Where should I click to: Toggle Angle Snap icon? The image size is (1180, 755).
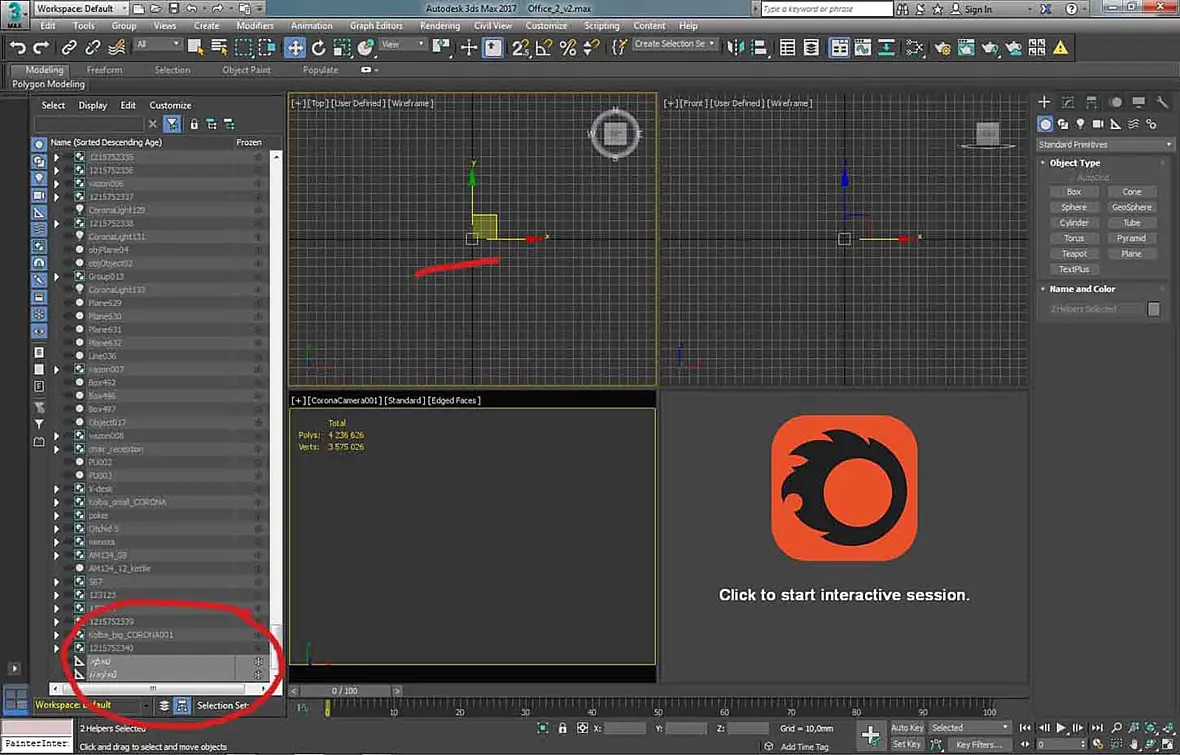coord(543,47)
